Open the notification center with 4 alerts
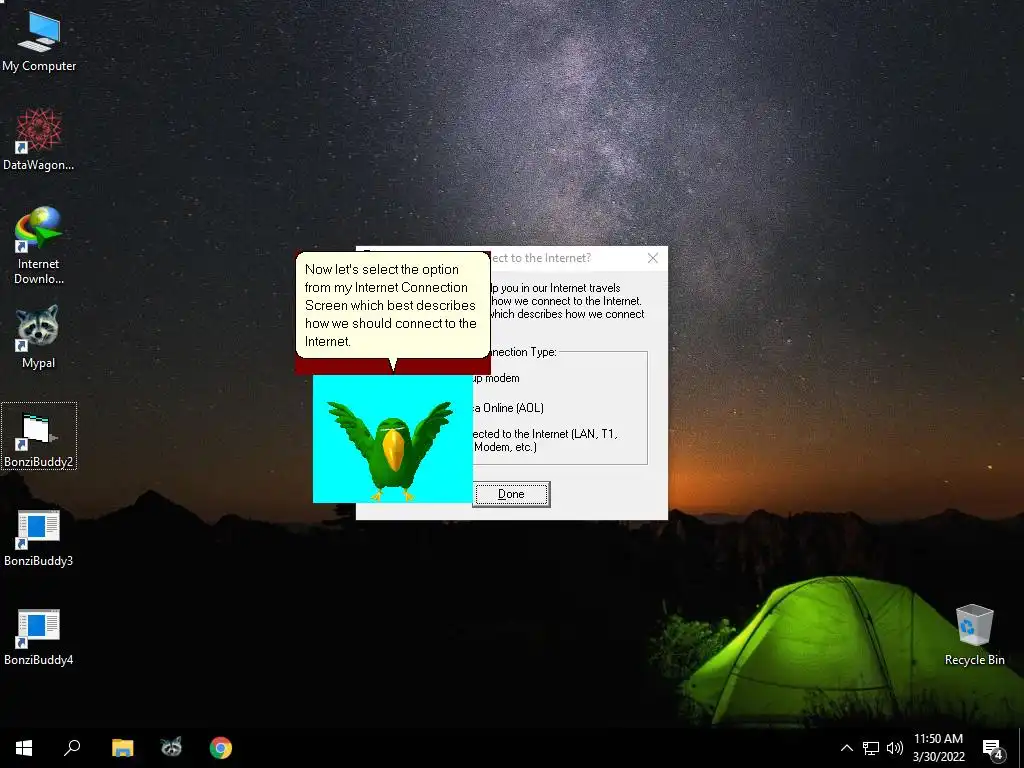 click(993, 748)
